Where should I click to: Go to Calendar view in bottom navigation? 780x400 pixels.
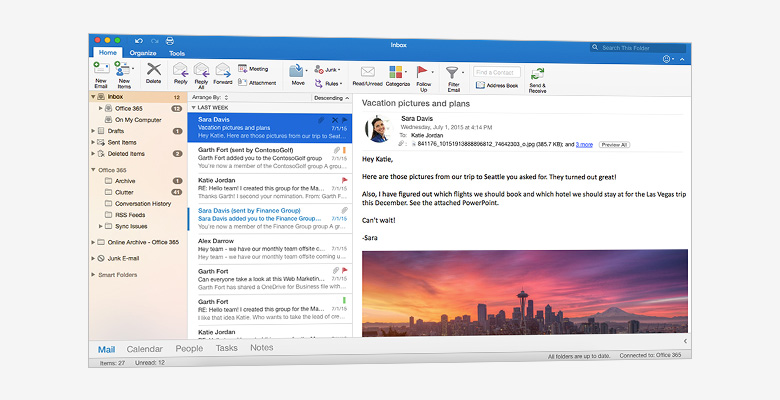coord(144,349)
